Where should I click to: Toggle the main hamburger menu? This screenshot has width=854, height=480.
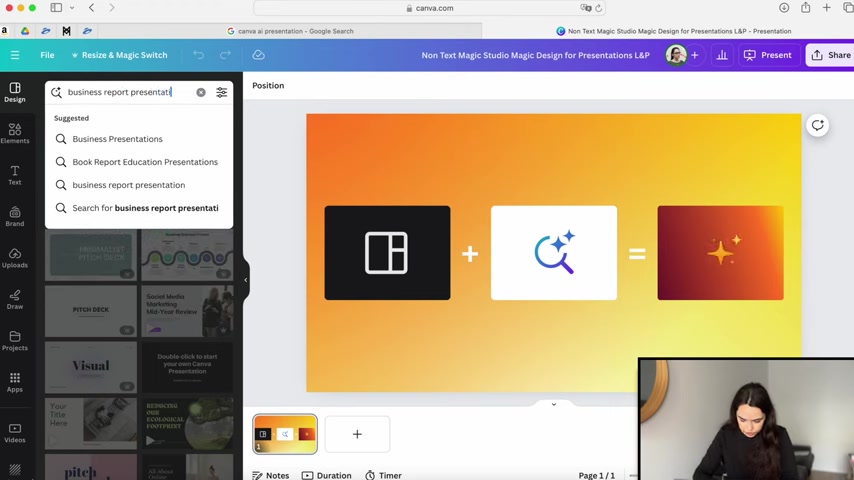pos(15,55)
